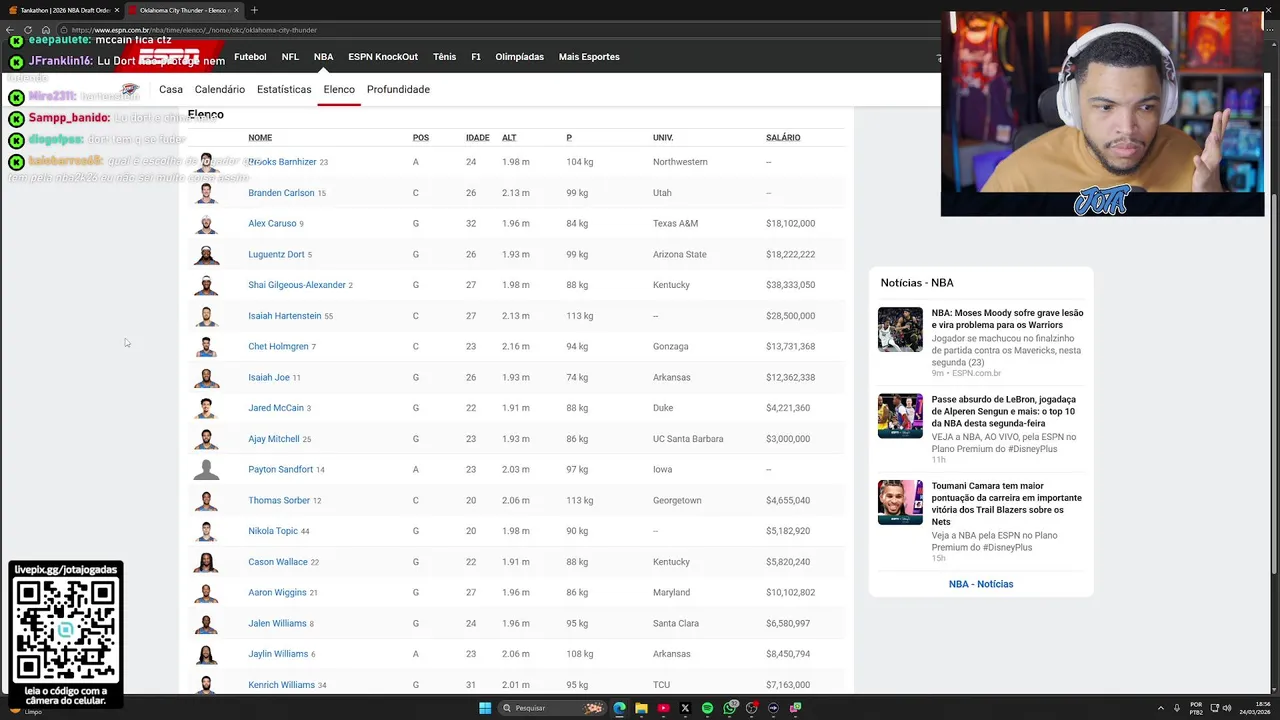Open Luguentz Dort's player page
Image resolution: width=1280 pixels, height=720 pixels.
click(x=276, y=255)
